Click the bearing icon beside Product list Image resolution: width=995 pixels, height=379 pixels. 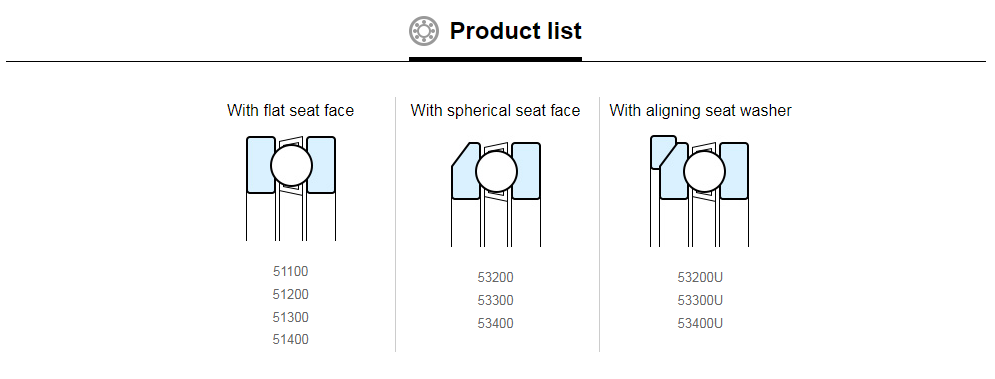click(x=423, y=31)
